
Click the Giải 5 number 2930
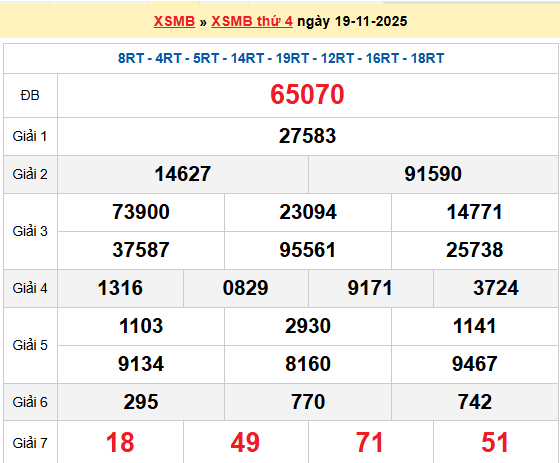point(308,326)
